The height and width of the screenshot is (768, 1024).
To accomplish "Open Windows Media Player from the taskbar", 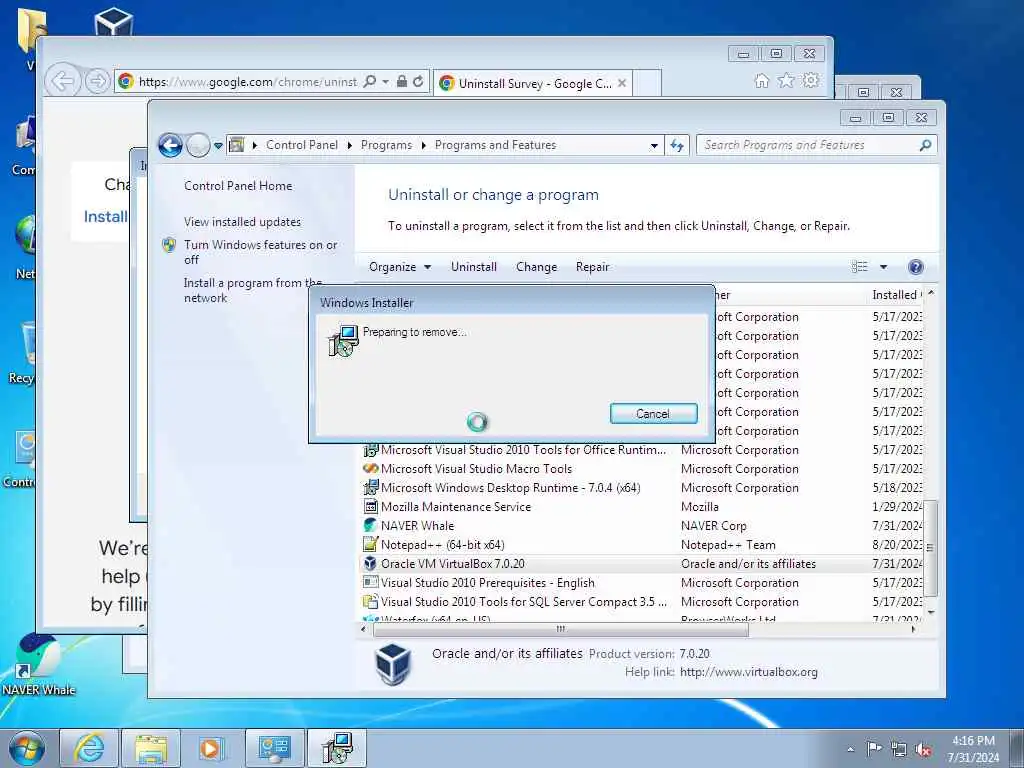I will (211, 748).
